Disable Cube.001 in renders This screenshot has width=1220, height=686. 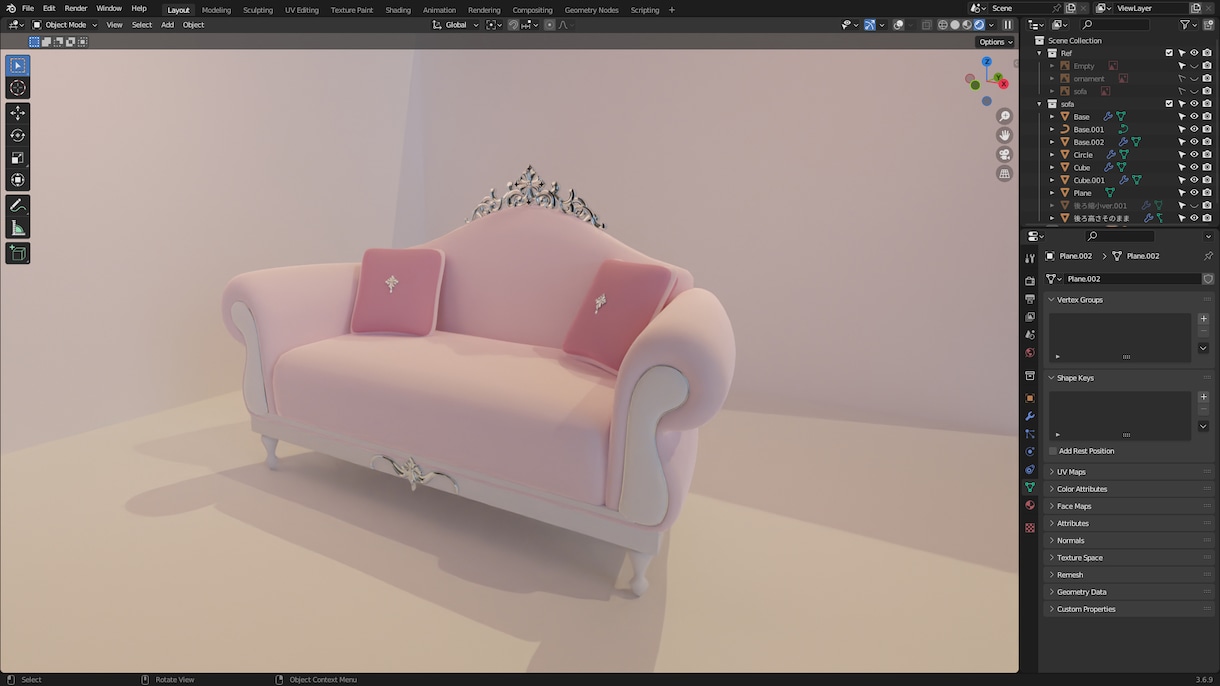[x=1207, y=180]
